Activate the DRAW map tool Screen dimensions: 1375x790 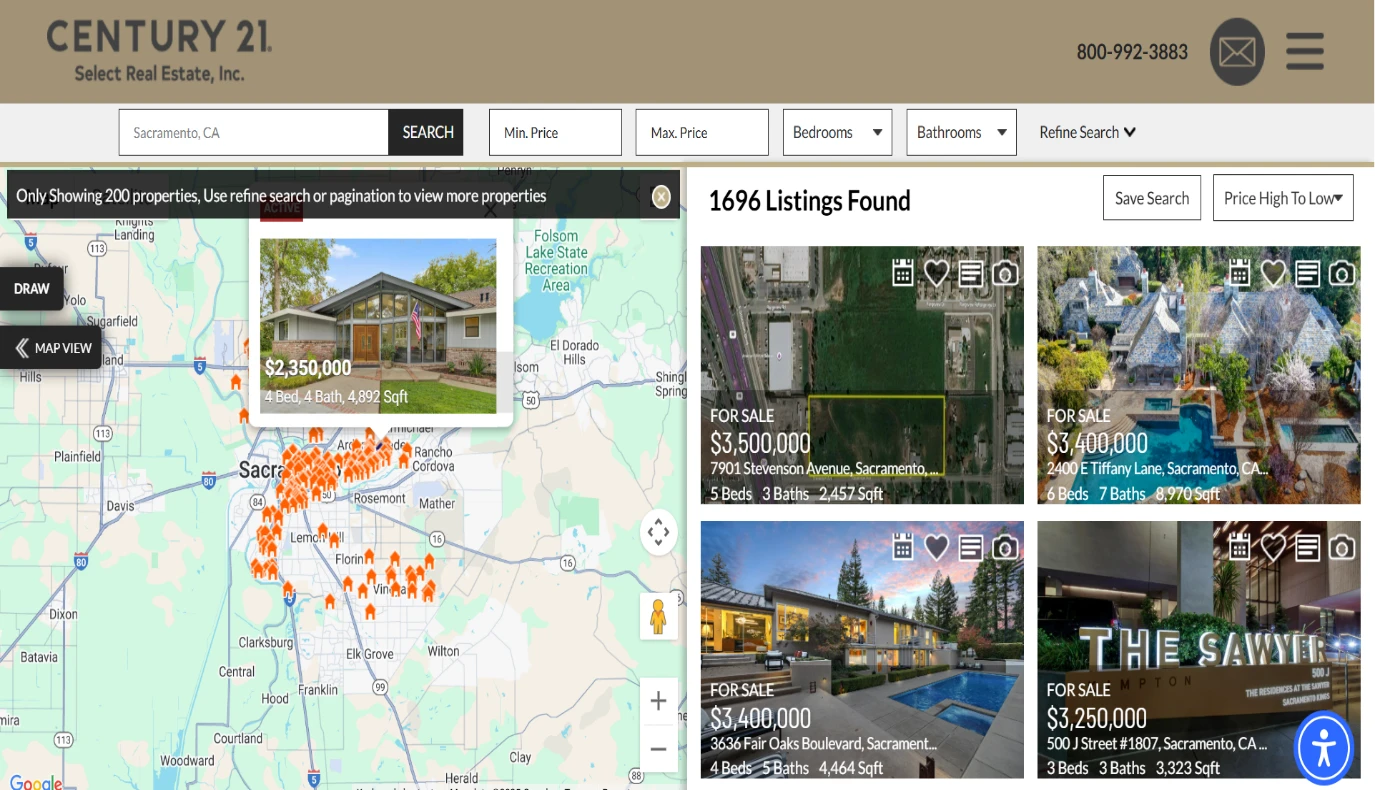[32, 289]
